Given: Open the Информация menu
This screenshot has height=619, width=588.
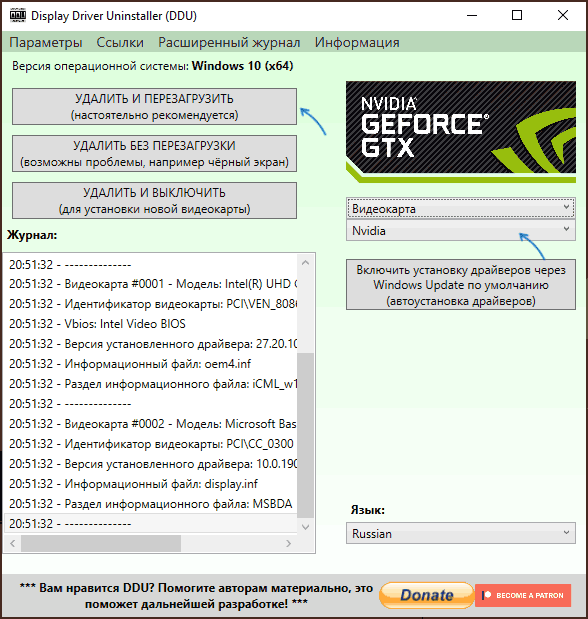Looking at the screenshot, I should (357, 42).
